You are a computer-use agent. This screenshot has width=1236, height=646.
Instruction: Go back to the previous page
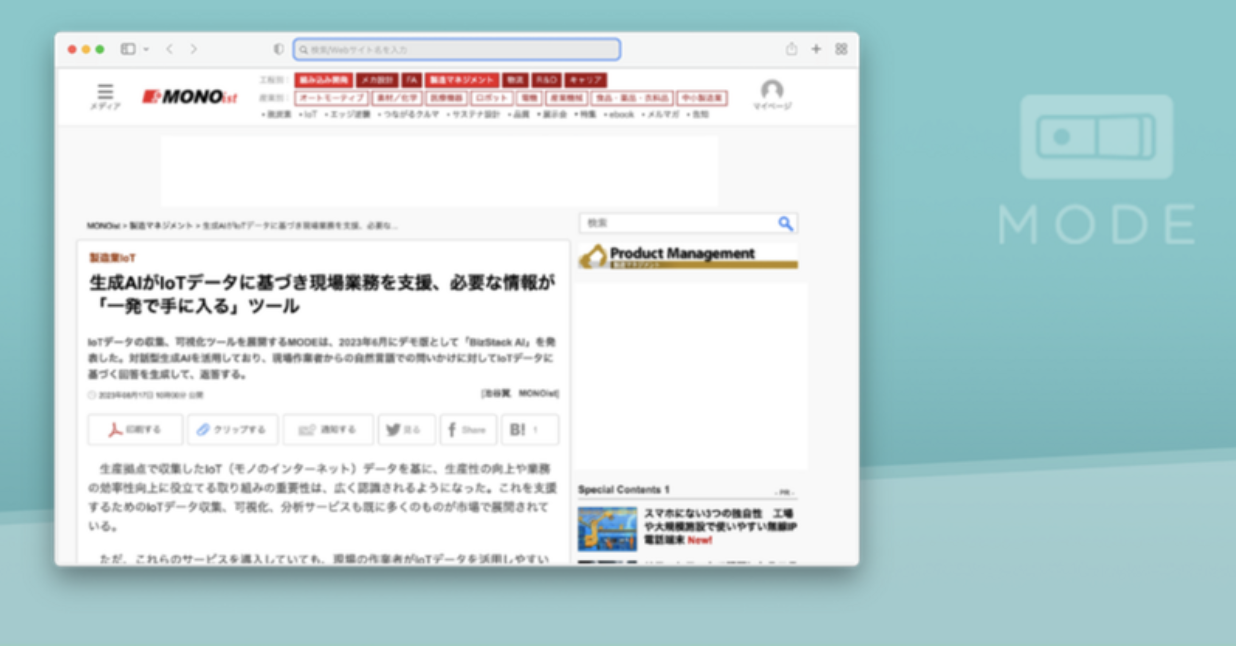169,49
